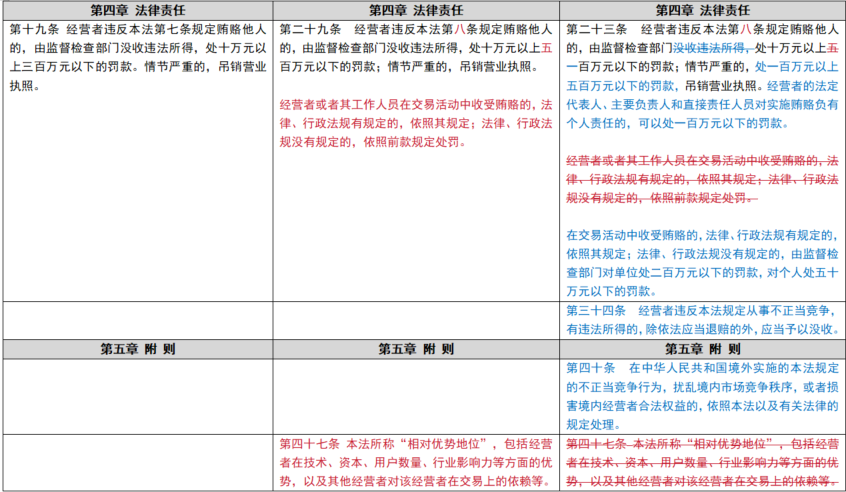Screen dimensions: 846x492
Task: Click the struck-through red 经营者或者其工作人员 paragraph
Action: (703, 179)
